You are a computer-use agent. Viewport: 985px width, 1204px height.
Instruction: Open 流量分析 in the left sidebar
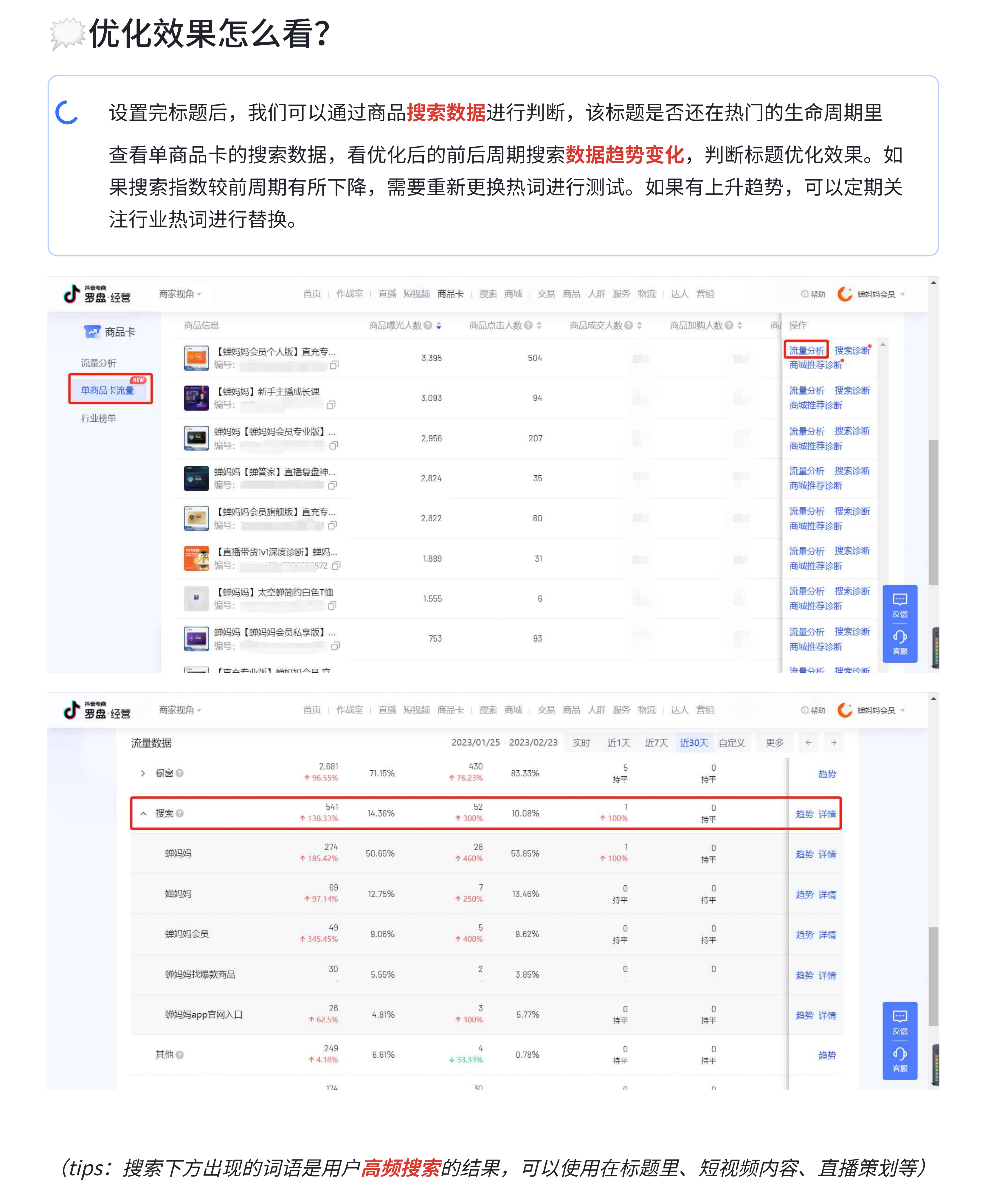tap(99, 363)
